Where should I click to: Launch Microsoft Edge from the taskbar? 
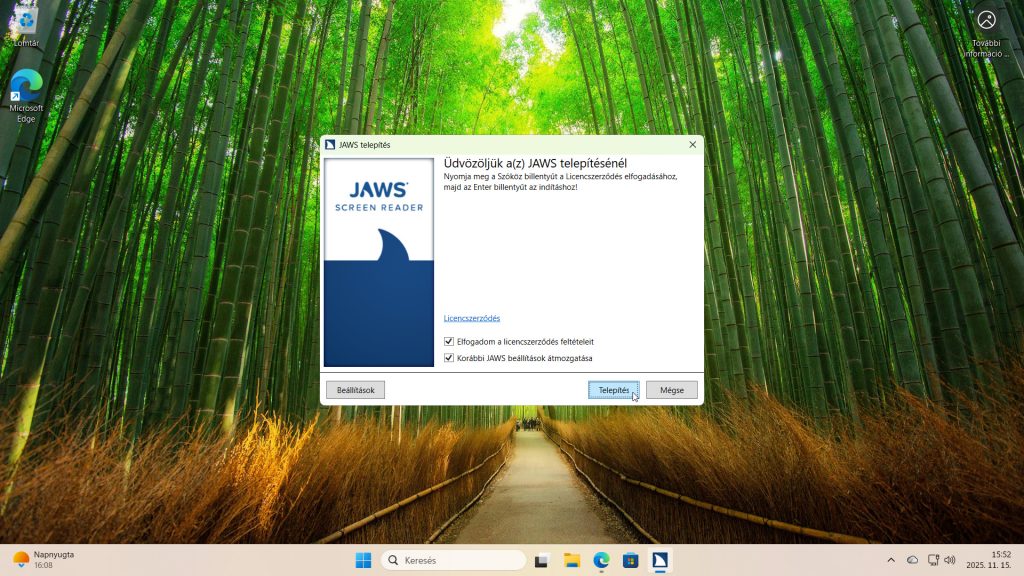click(x=600, y=560)
